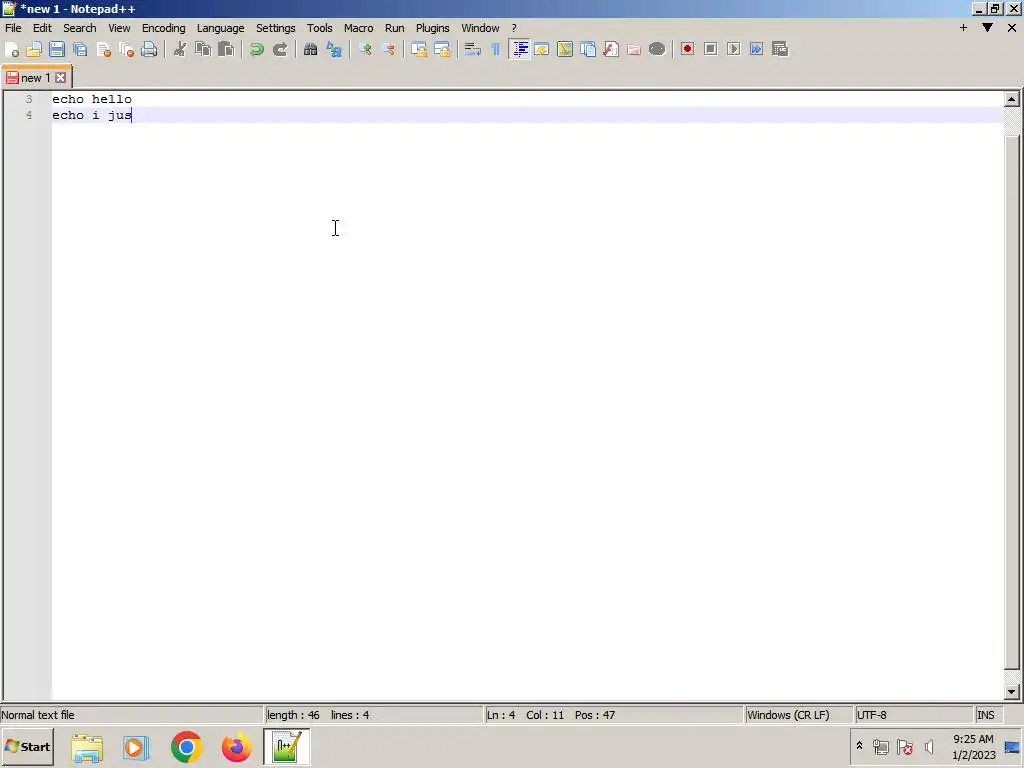Open the Encoding menu
The image size is (1024, 768).
tap(163, 28)
